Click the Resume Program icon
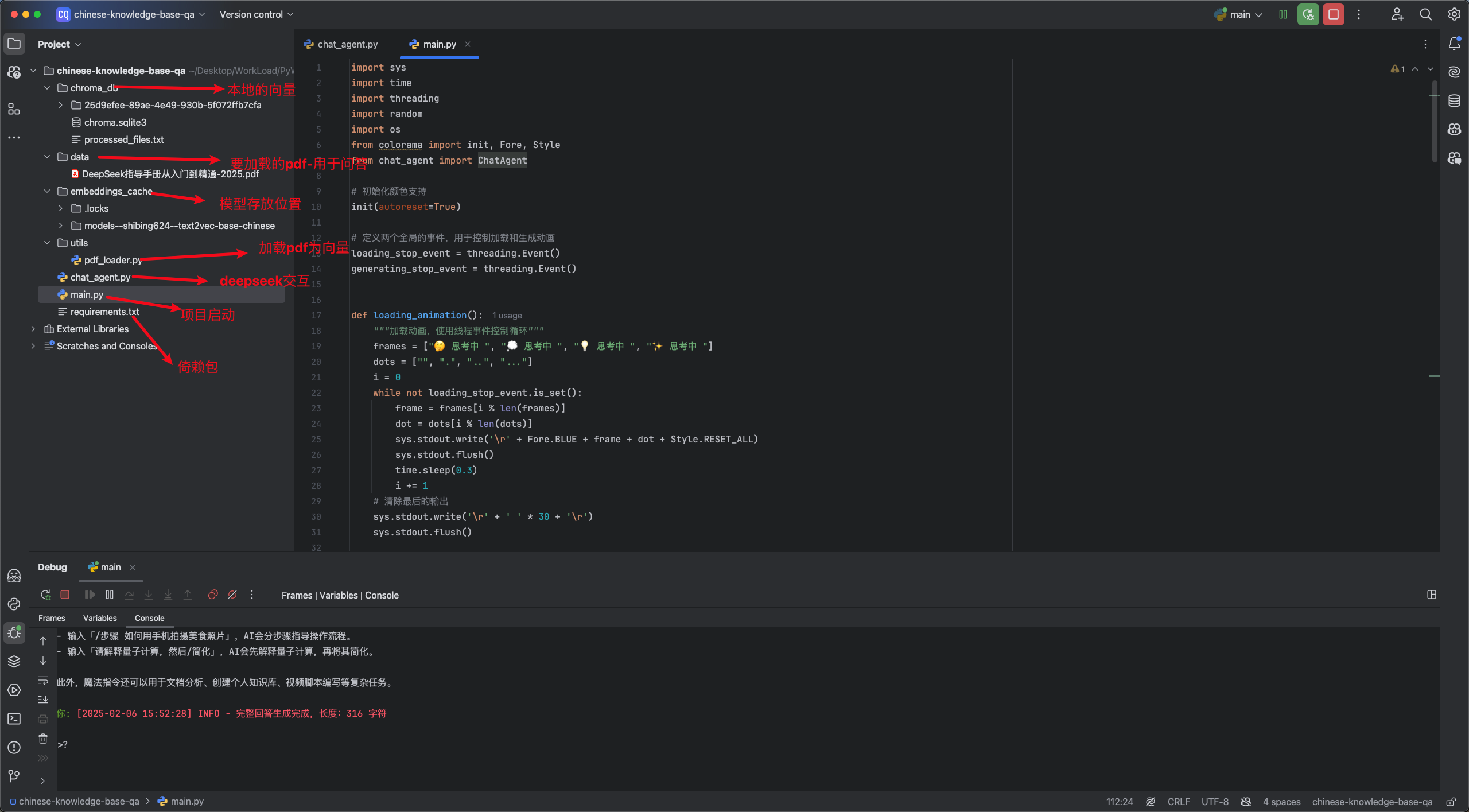This screenshot has width=1469, height=812. pos(90,595)
